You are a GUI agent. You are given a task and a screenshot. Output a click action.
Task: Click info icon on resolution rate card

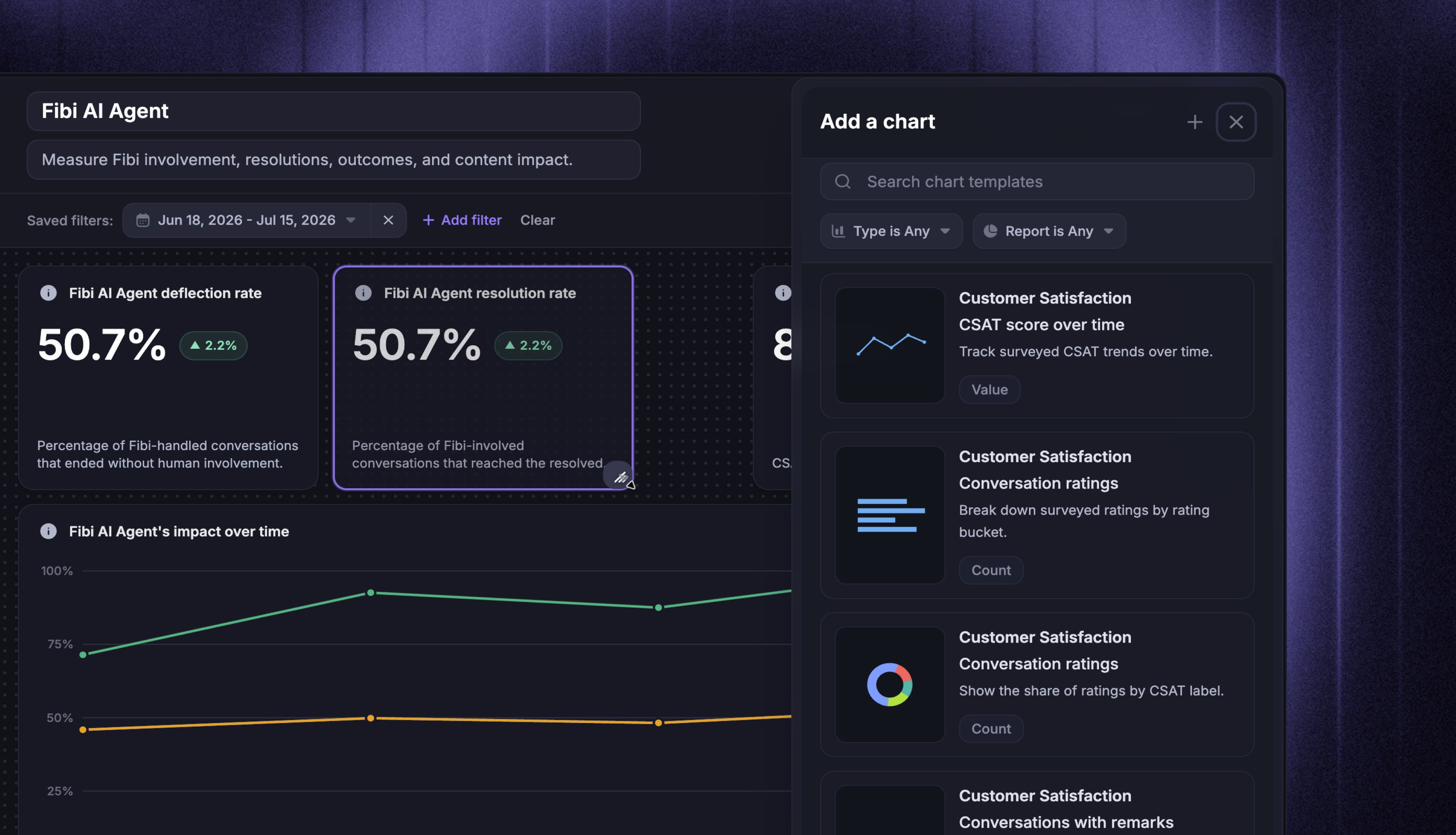(x=363, y=293)
